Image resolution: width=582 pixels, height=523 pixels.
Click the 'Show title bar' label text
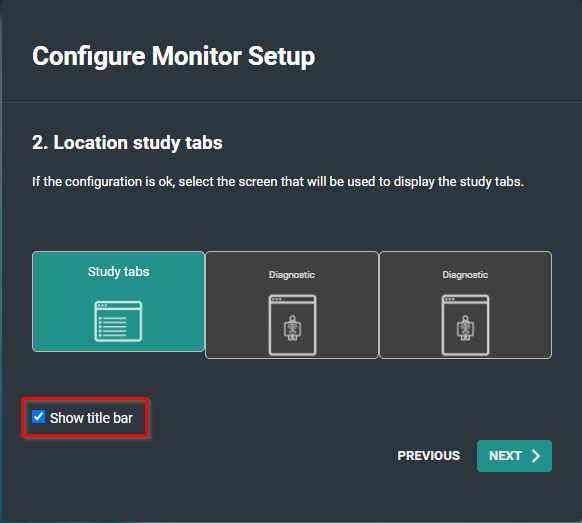(91, 418)
